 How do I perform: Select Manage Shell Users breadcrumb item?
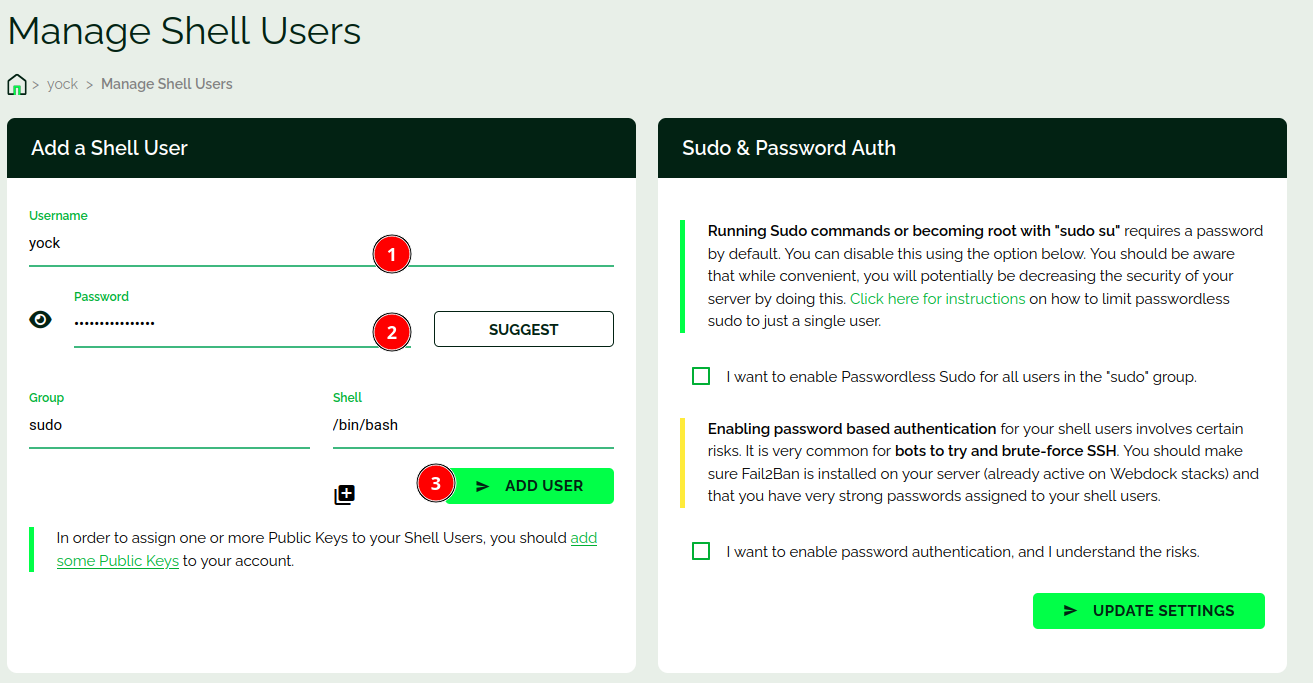pyautogui.click(x=166, y=84)
